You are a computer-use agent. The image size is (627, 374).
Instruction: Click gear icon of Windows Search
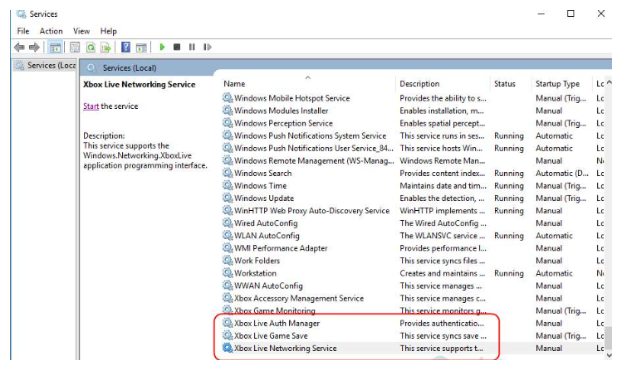[228, 173]
